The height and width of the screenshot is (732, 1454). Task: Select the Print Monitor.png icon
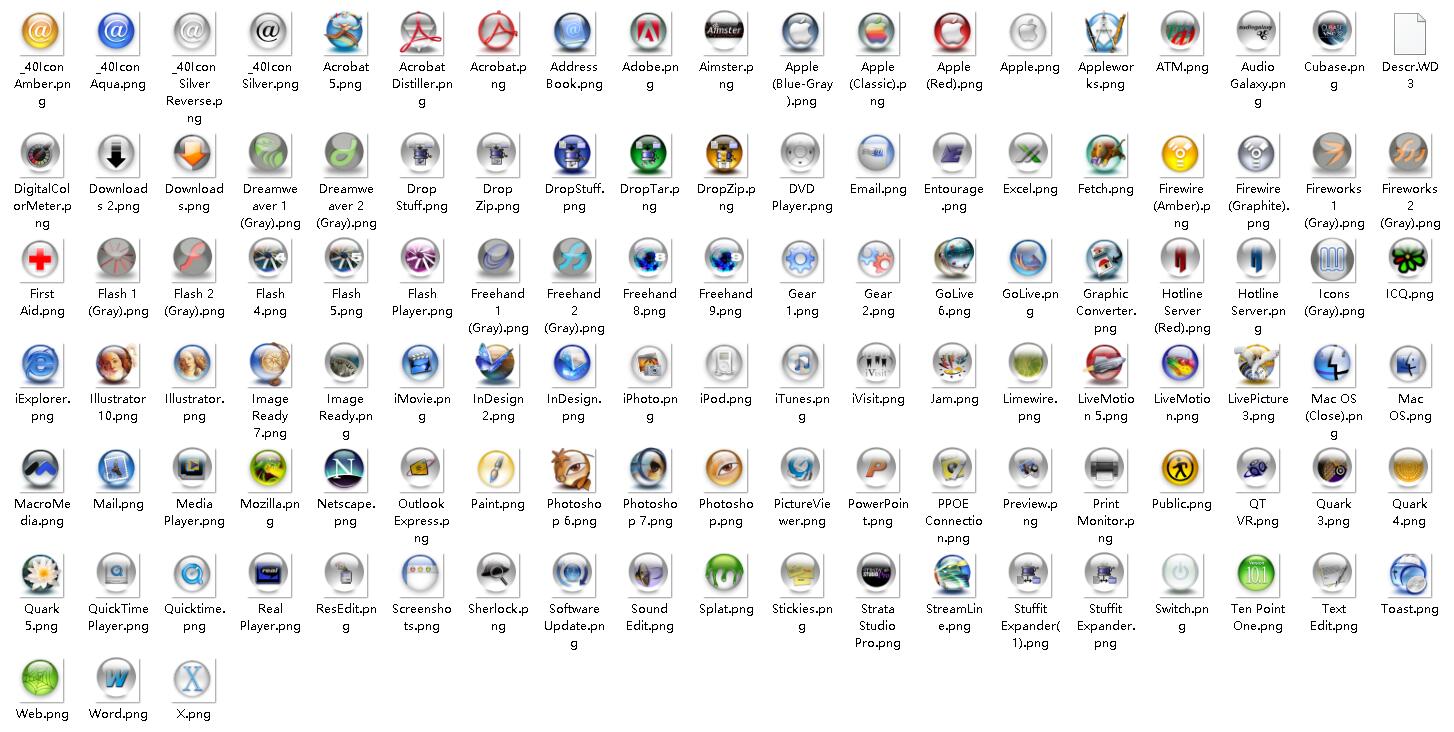(x=1105, y=469)
